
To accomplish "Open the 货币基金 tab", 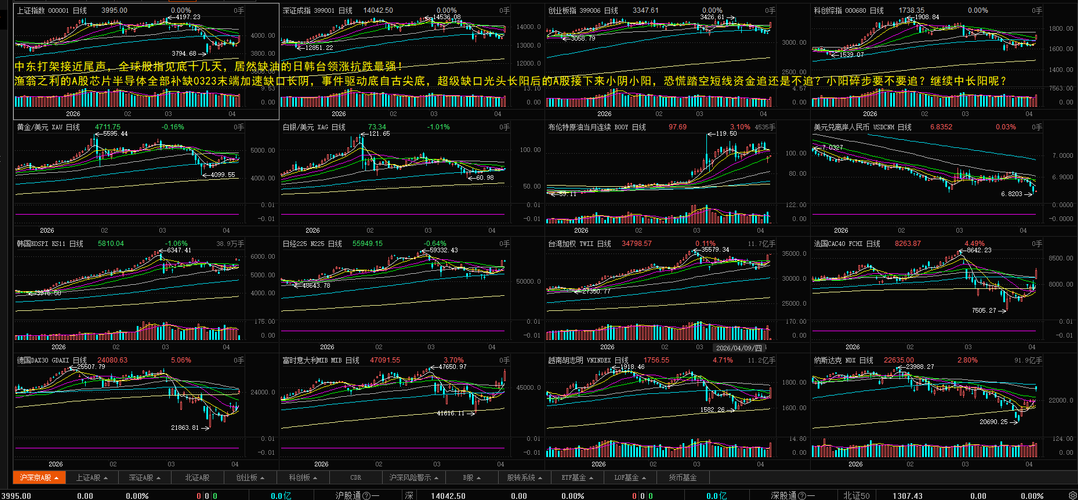I will [683, 477].
